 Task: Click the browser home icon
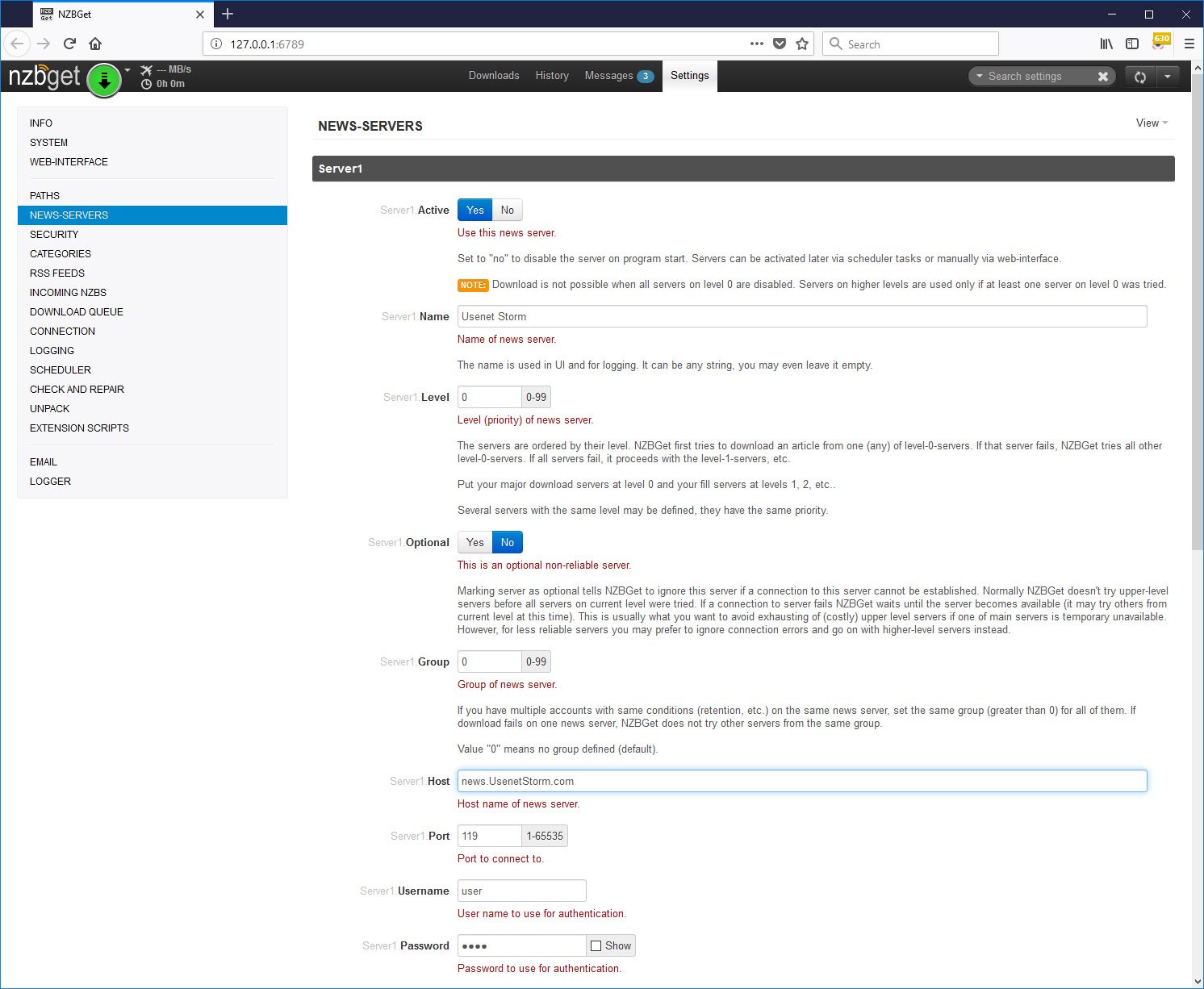(95, 44)
